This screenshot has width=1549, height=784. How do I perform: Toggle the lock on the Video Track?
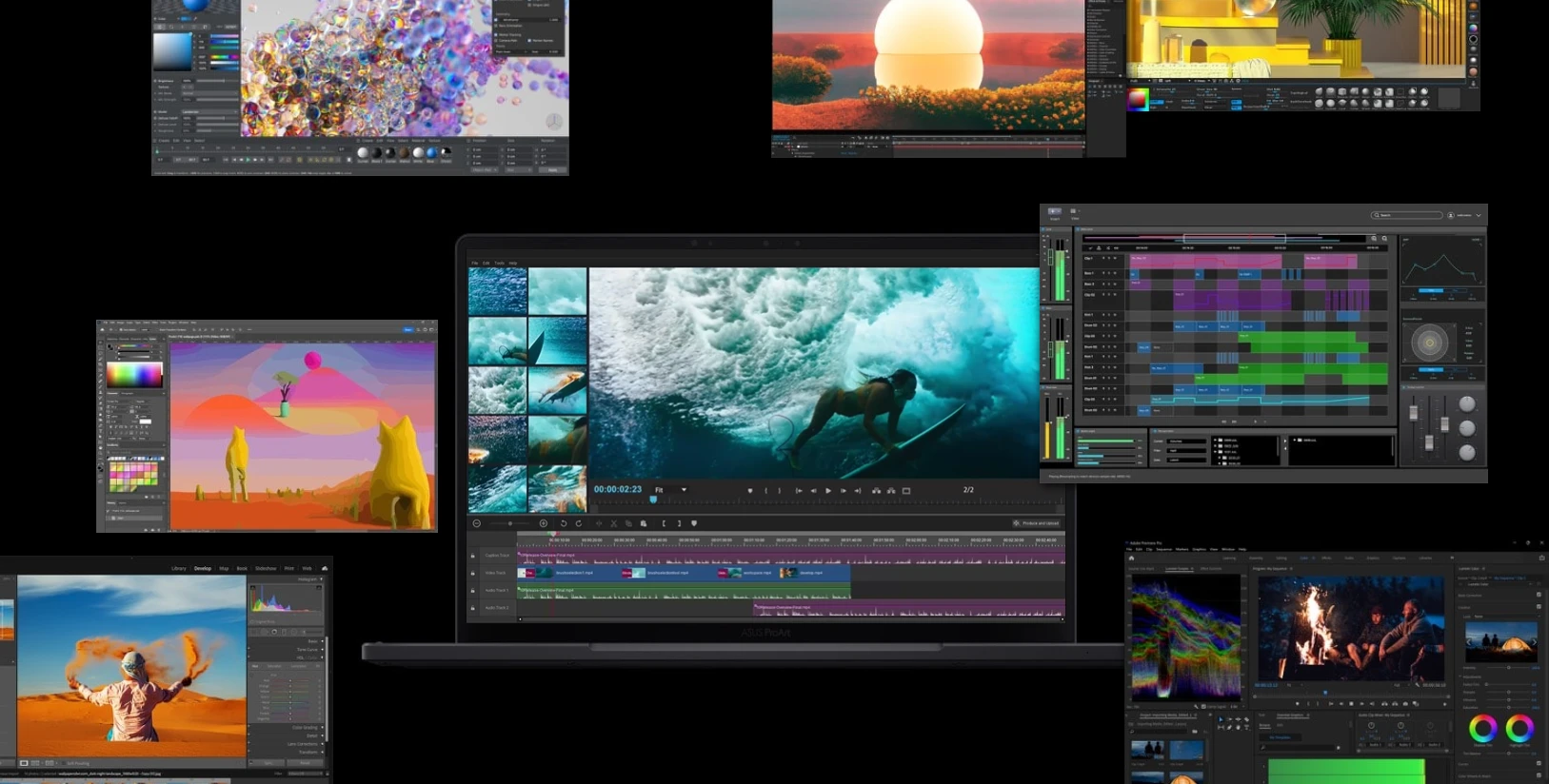point(472,573)
